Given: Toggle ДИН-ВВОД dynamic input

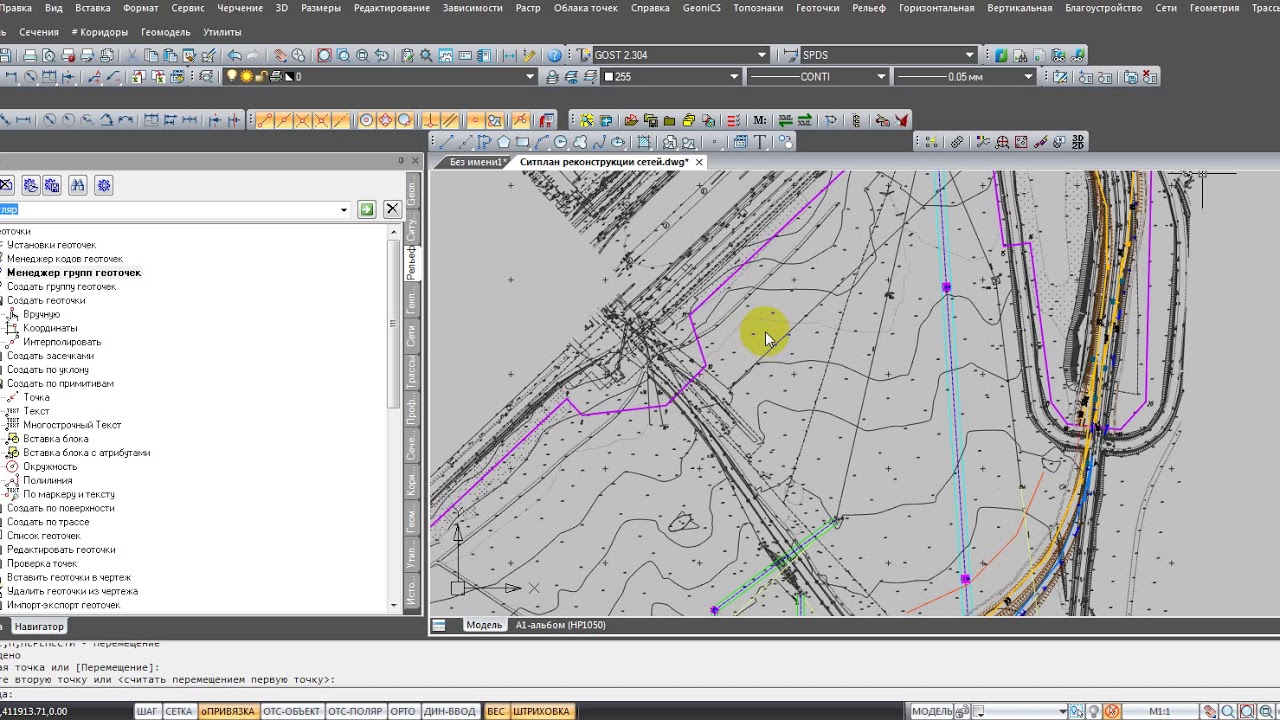Looking at the screenshot, I should (x=450, y=711).
